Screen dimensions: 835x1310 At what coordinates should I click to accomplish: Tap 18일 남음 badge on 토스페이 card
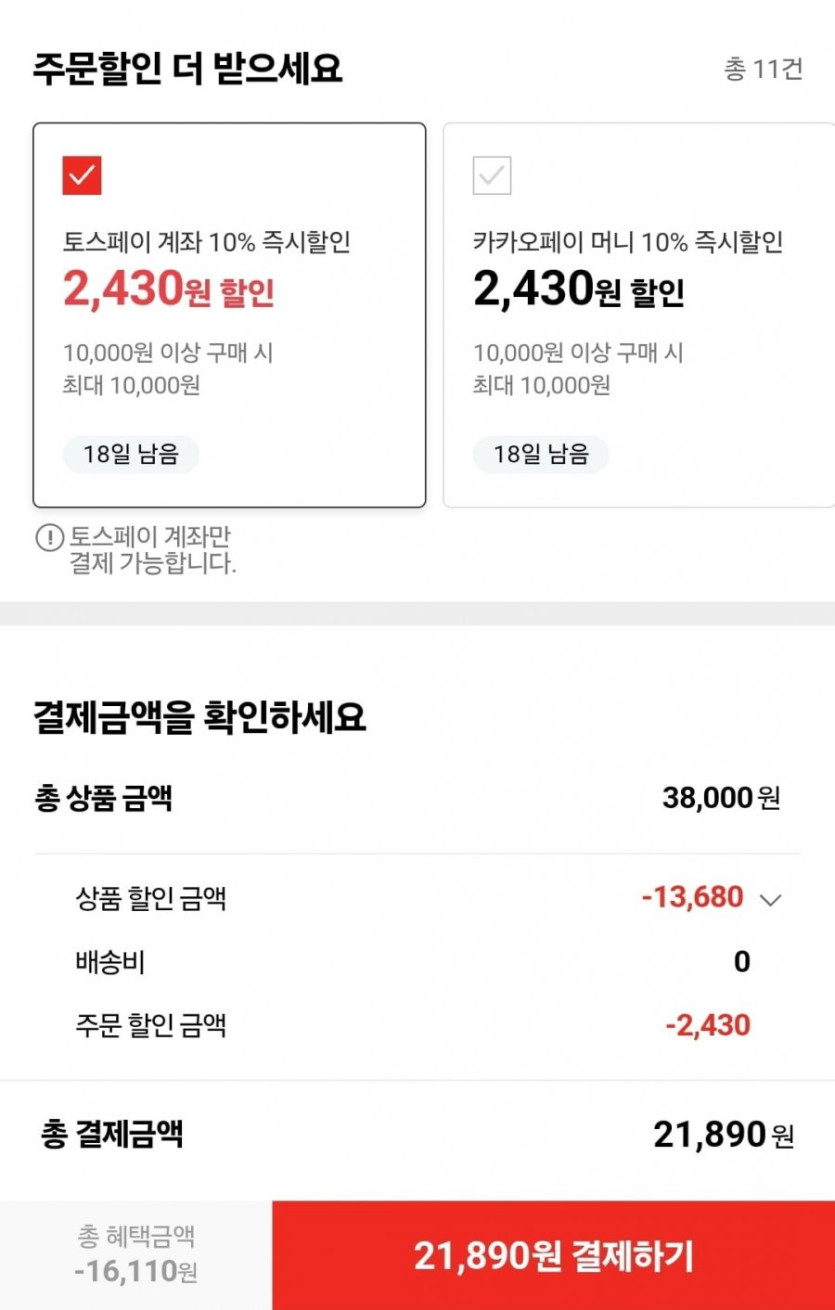[x=131, y=454]
